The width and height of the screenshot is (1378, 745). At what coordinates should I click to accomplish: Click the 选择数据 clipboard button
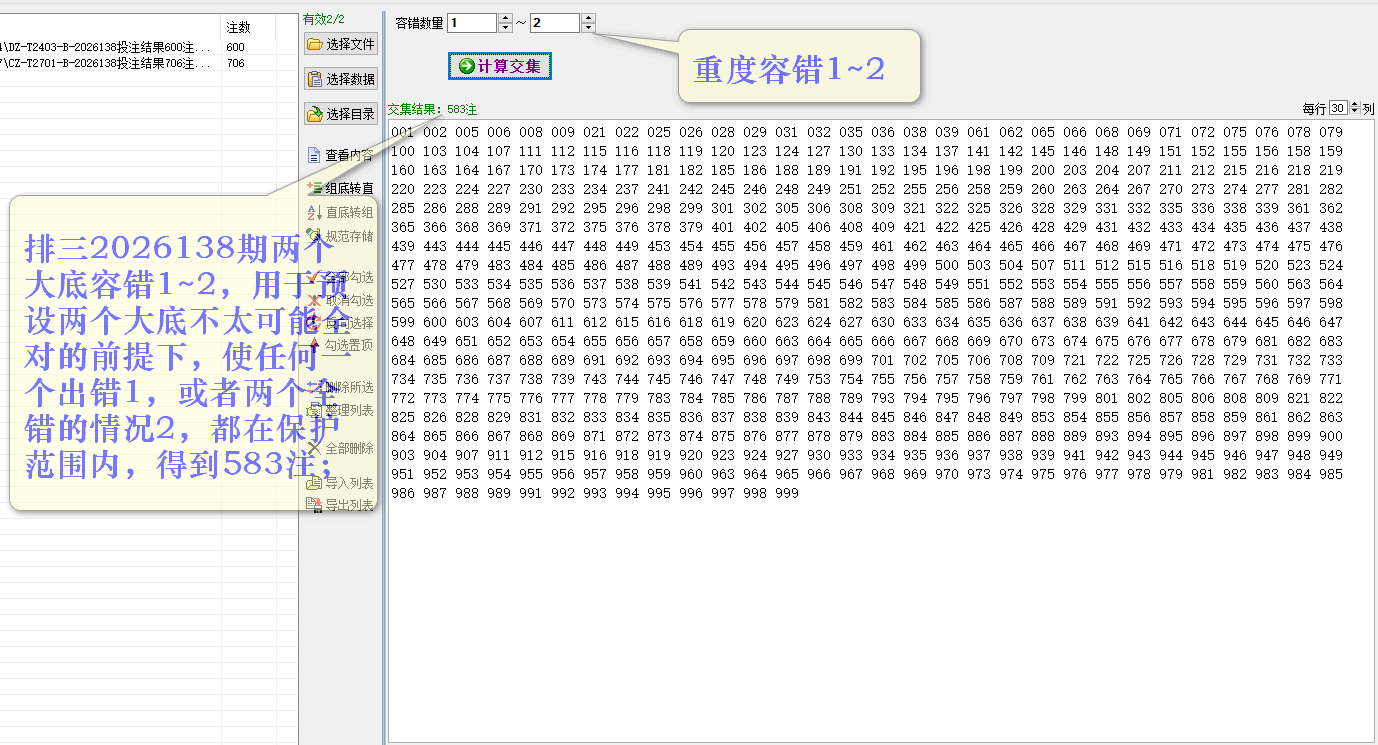coord(341,79)
